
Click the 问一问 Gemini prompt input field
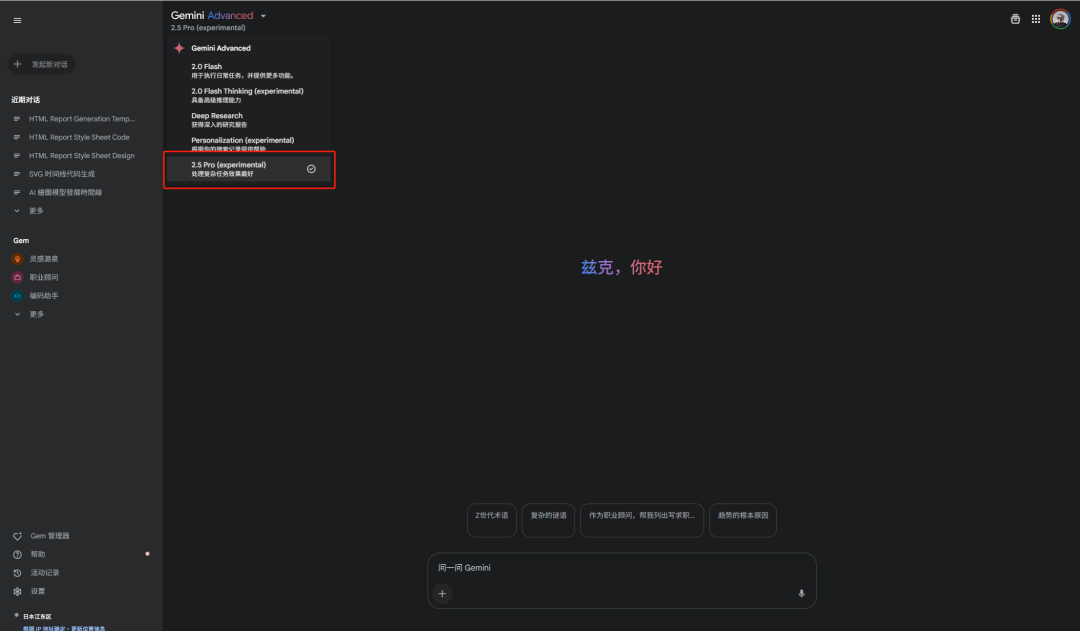point(620,568)
